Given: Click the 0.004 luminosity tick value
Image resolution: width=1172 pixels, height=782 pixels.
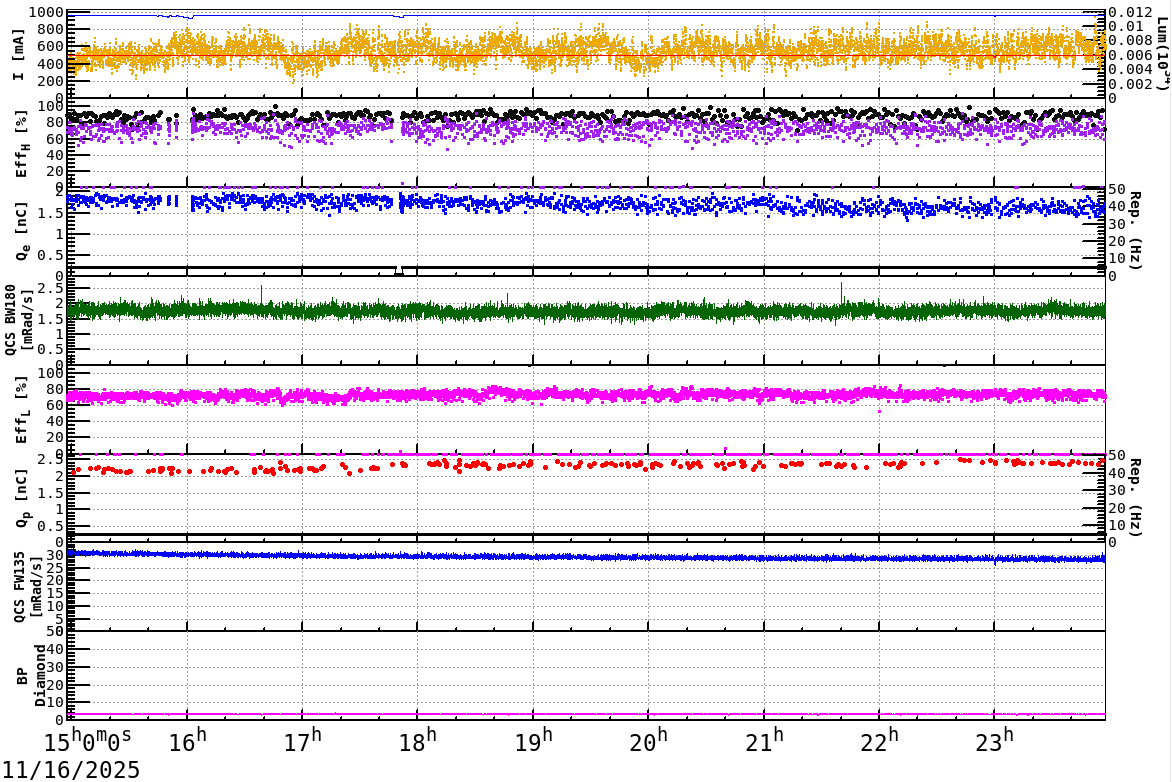Looking at the screenshot, I should [1130, 70].
